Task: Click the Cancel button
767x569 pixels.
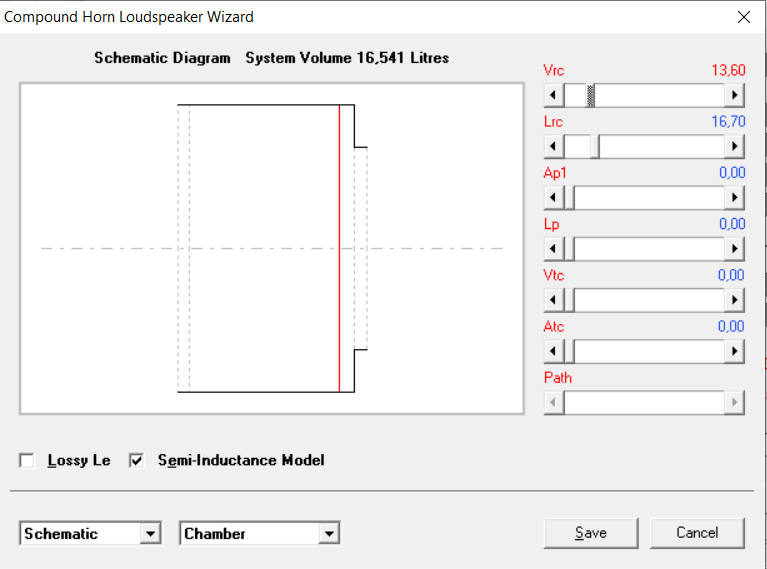Action: click(697, 533)
